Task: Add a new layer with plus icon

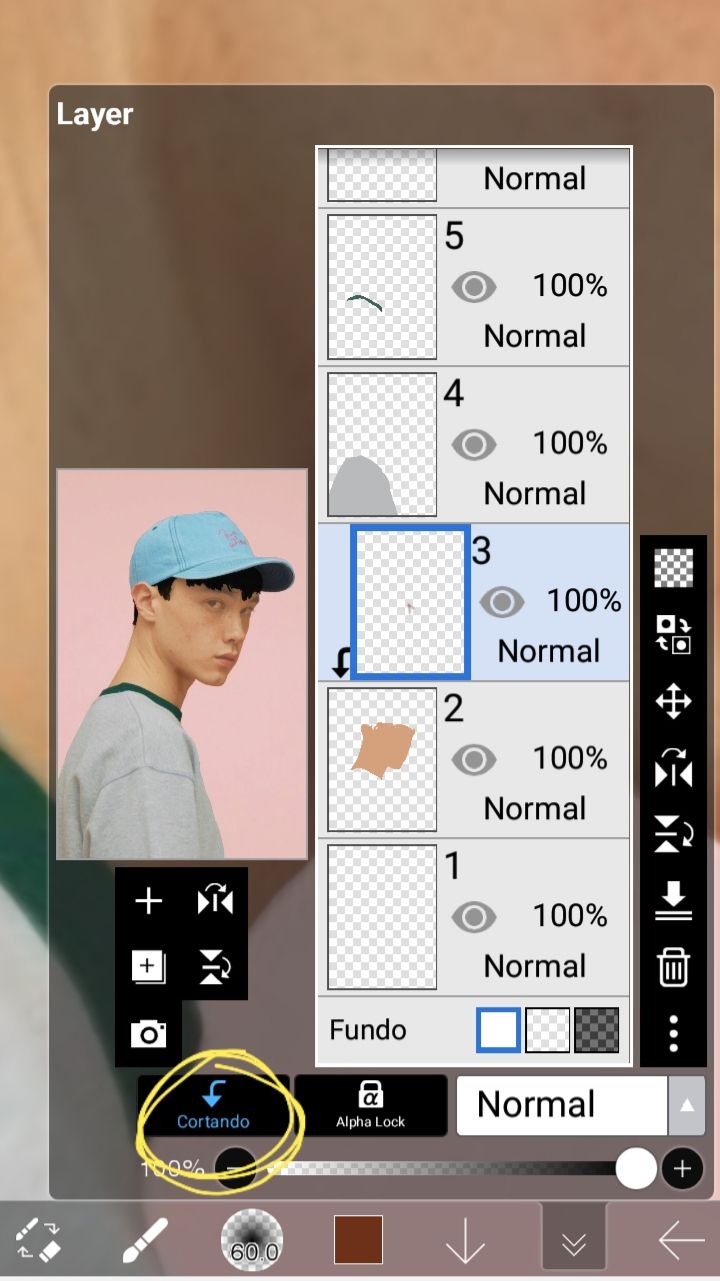Action: [x=148, y=902]
